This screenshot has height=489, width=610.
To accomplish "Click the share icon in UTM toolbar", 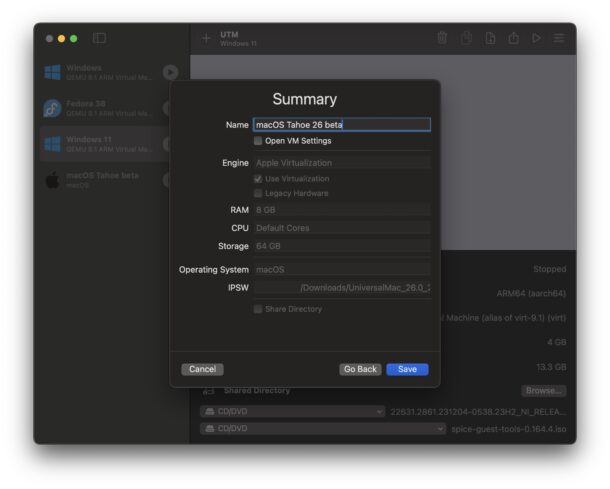I will click(514, 38).
